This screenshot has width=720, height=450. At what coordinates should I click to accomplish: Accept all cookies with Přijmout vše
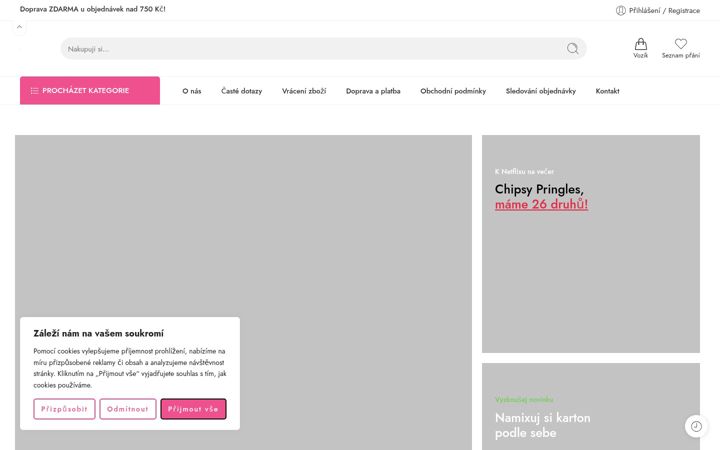coord(193,409)
